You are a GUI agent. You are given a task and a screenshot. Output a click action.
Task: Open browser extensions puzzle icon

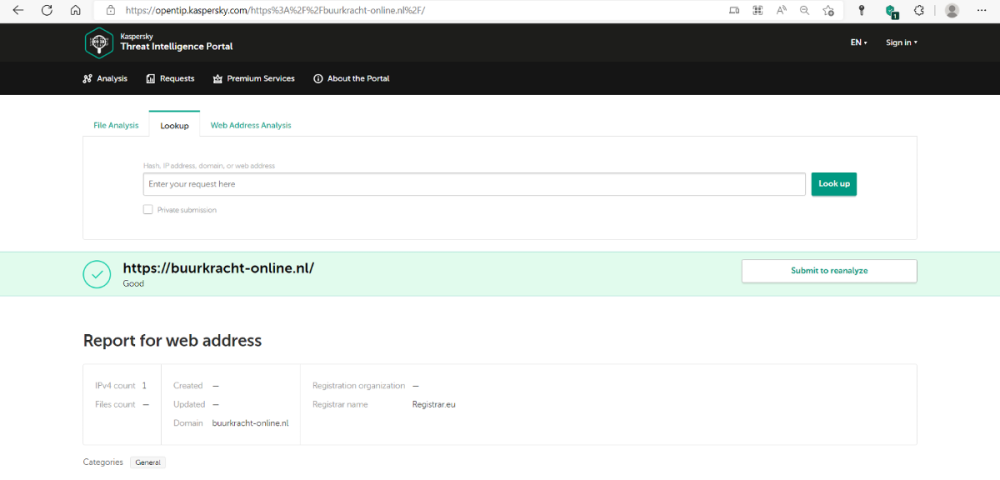coord(919,10)
